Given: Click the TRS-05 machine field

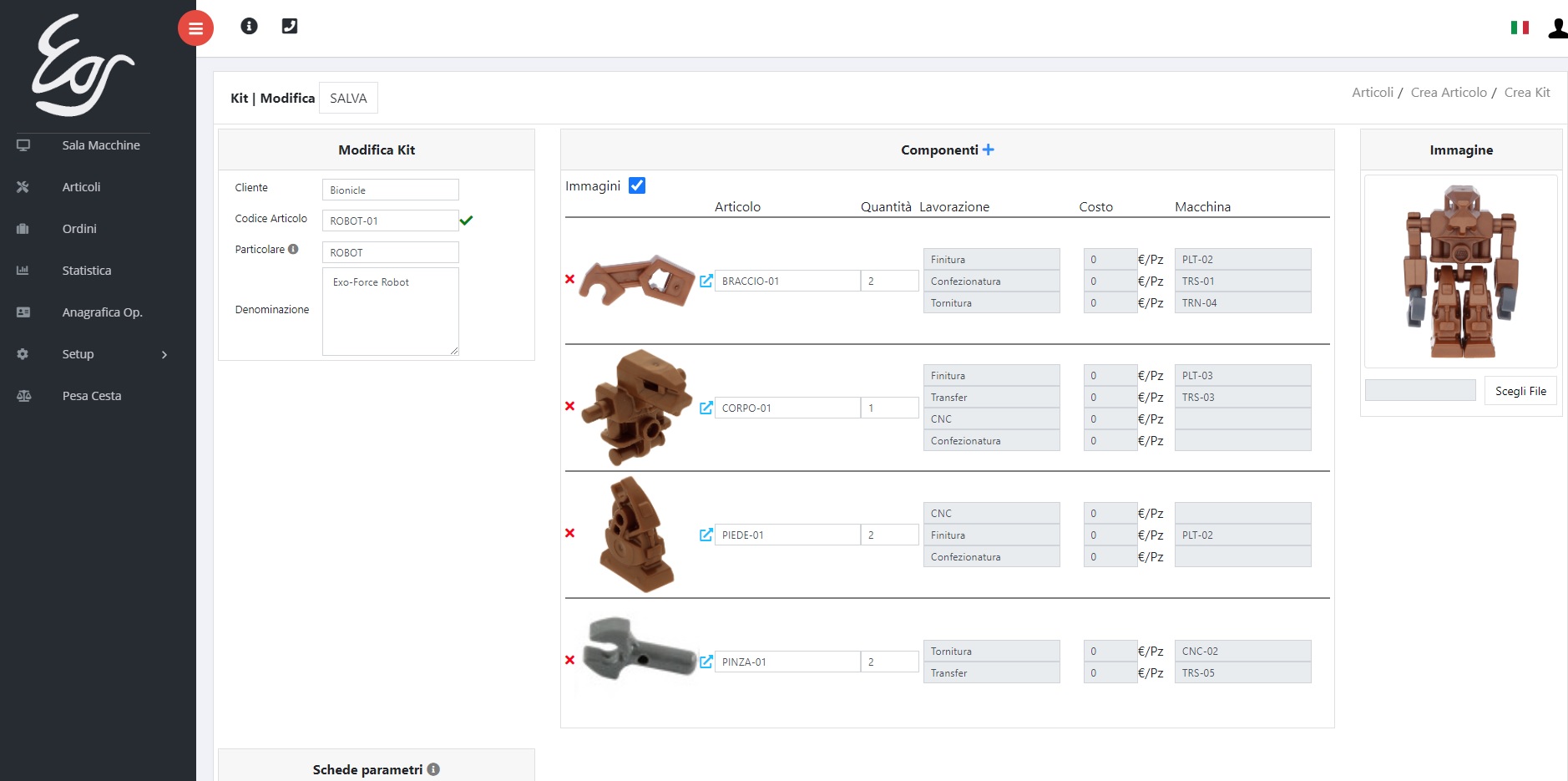Looking at the screenshot, I should 1242,672.
